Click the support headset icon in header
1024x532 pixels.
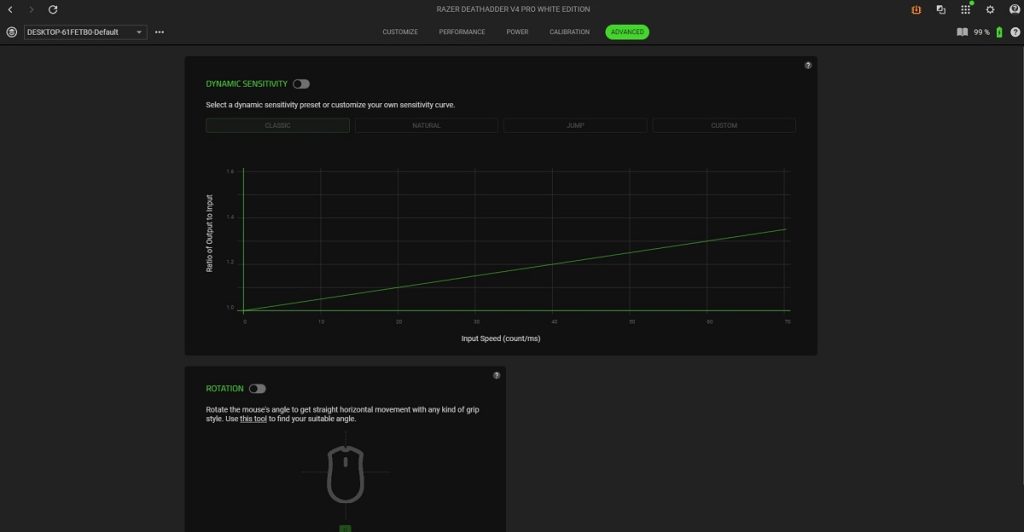(1014, 9)
